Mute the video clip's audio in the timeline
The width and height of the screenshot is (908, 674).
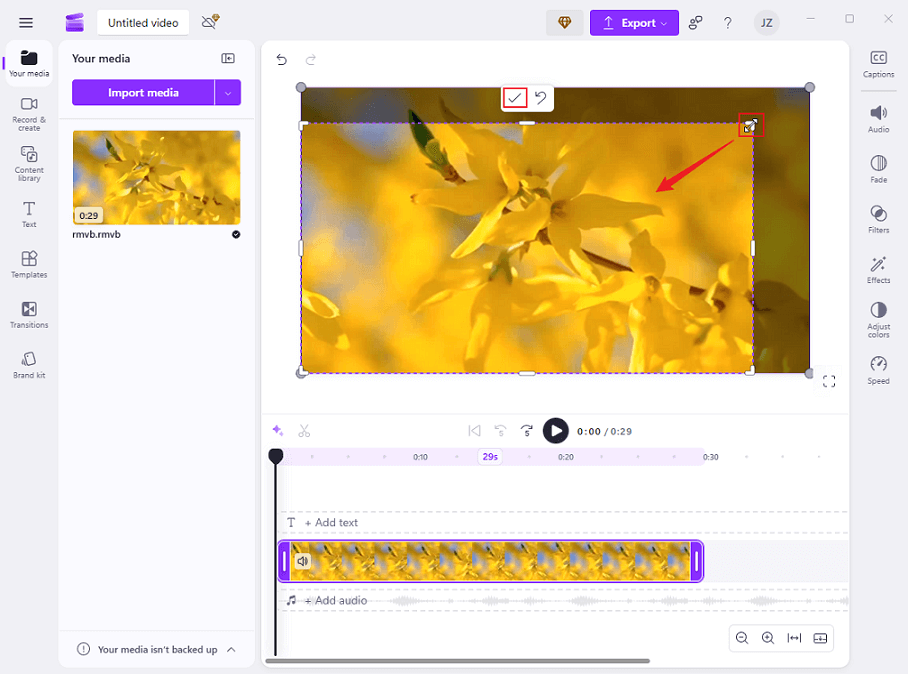303,561
